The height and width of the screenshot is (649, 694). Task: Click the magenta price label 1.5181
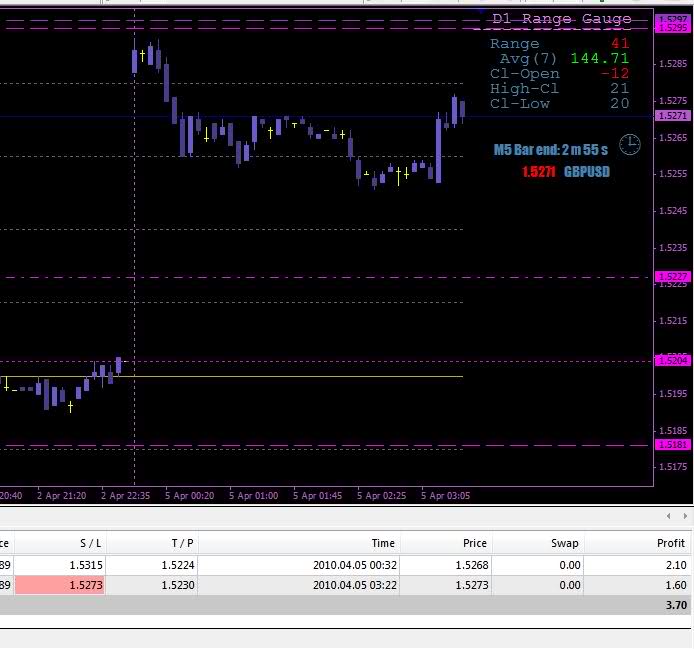[x=673, y=444]
